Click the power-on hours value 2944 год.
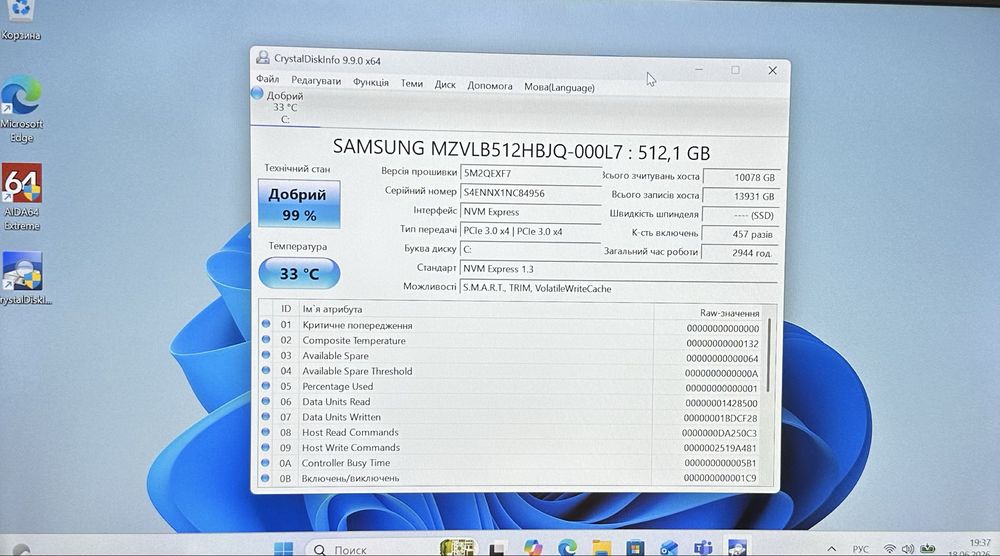Screen dimensions: 1000x556 point(740,253)
